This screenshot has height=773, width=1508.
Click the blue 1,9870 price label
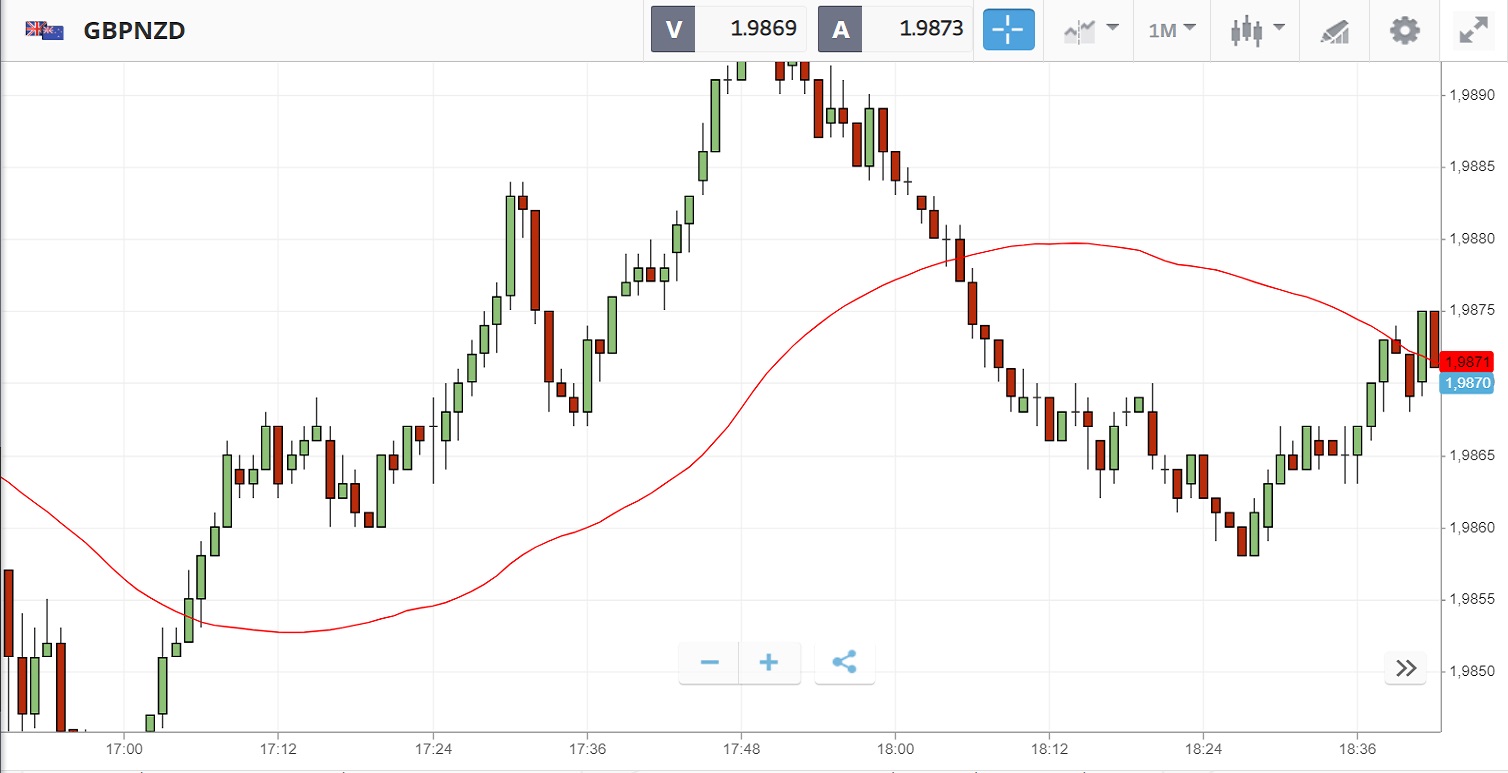point(1468,382)
